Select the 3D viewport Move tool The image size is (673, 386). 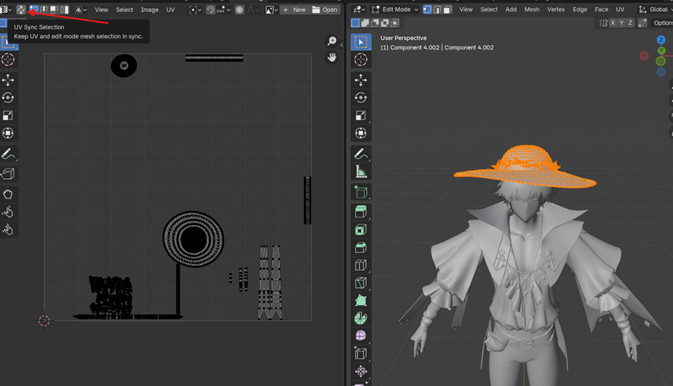click(361, 80)
